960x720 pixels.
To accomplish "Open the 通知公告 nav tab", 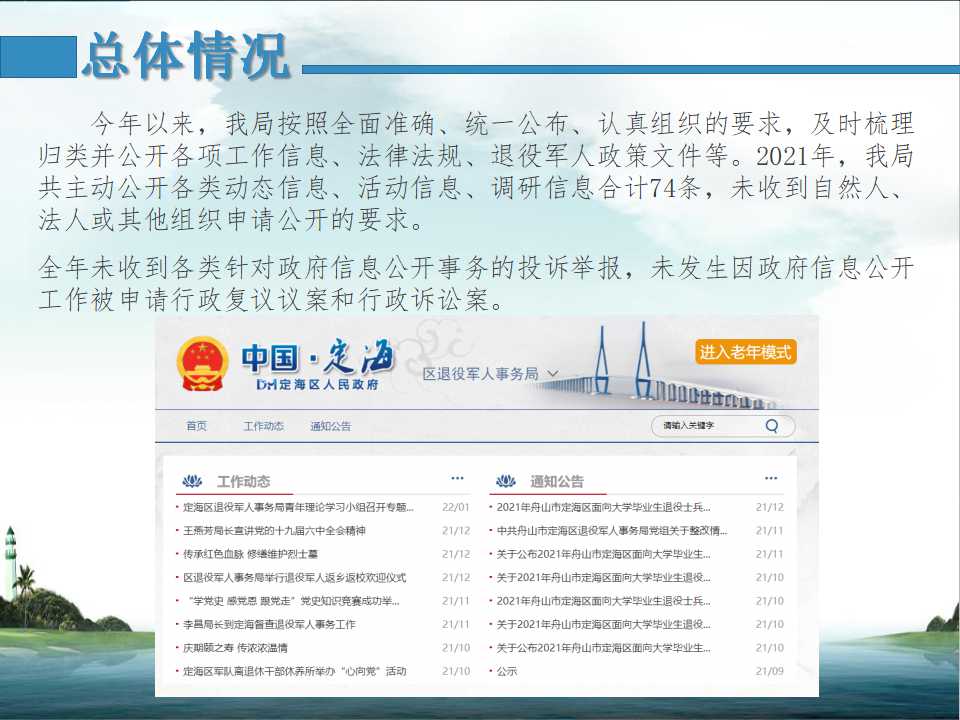I will click(x=330, y=426).
